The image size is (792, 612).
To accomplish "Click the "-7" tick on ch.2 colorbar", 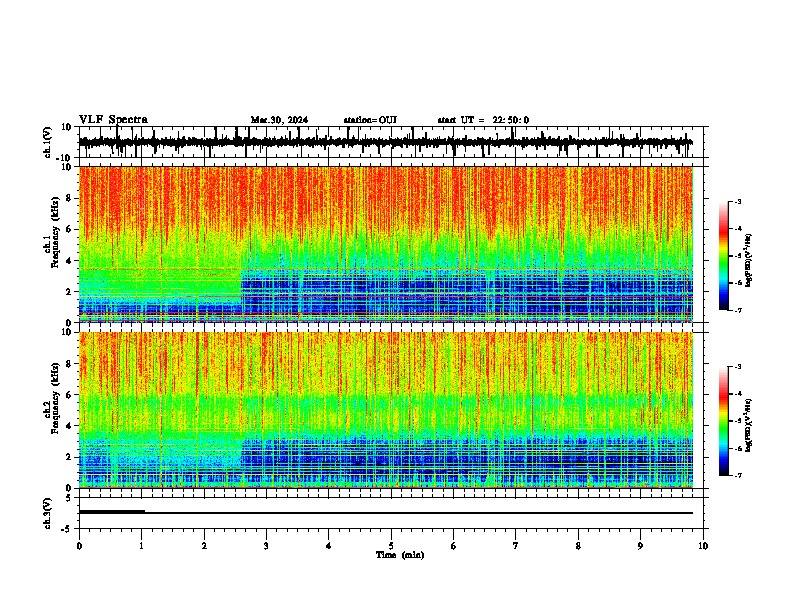I will click(x=738, y=476).
